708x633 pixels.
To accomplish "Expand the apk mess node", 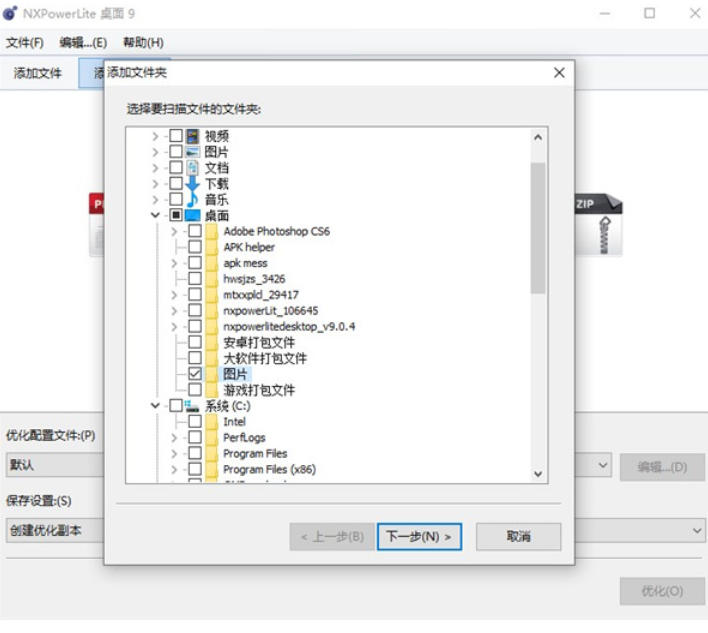I will (174, 263).
